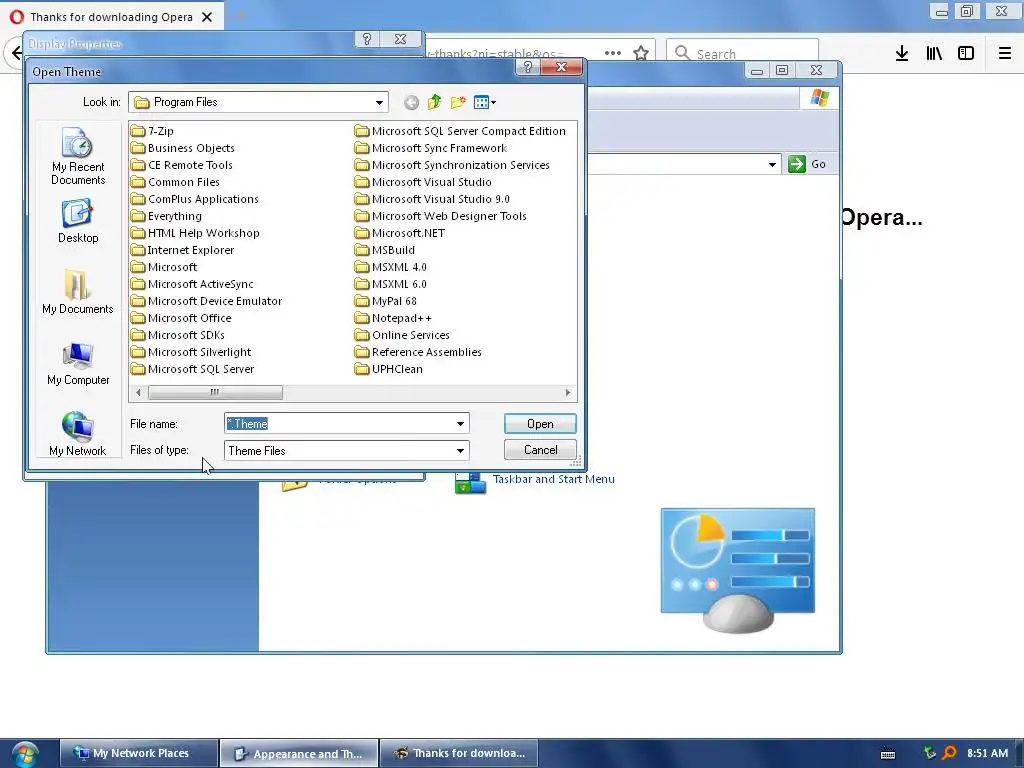Viewport: 1024px width, 768px height.
Task: Select the 'Thanks for downloading Opera' browser tab
Action: coord(111,17)
